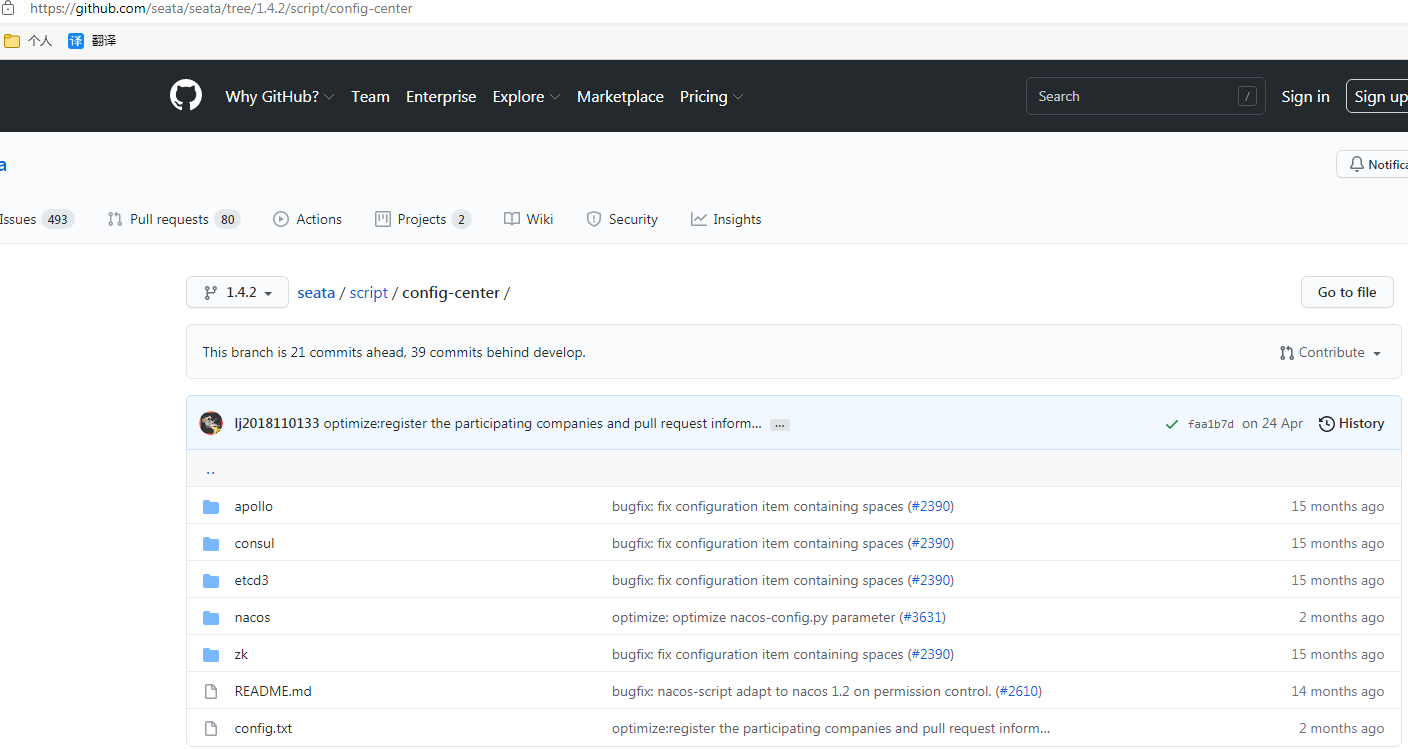Switch to the Security tab
The width and height of the screenshot is (1408, 750).
click(622, 219)
